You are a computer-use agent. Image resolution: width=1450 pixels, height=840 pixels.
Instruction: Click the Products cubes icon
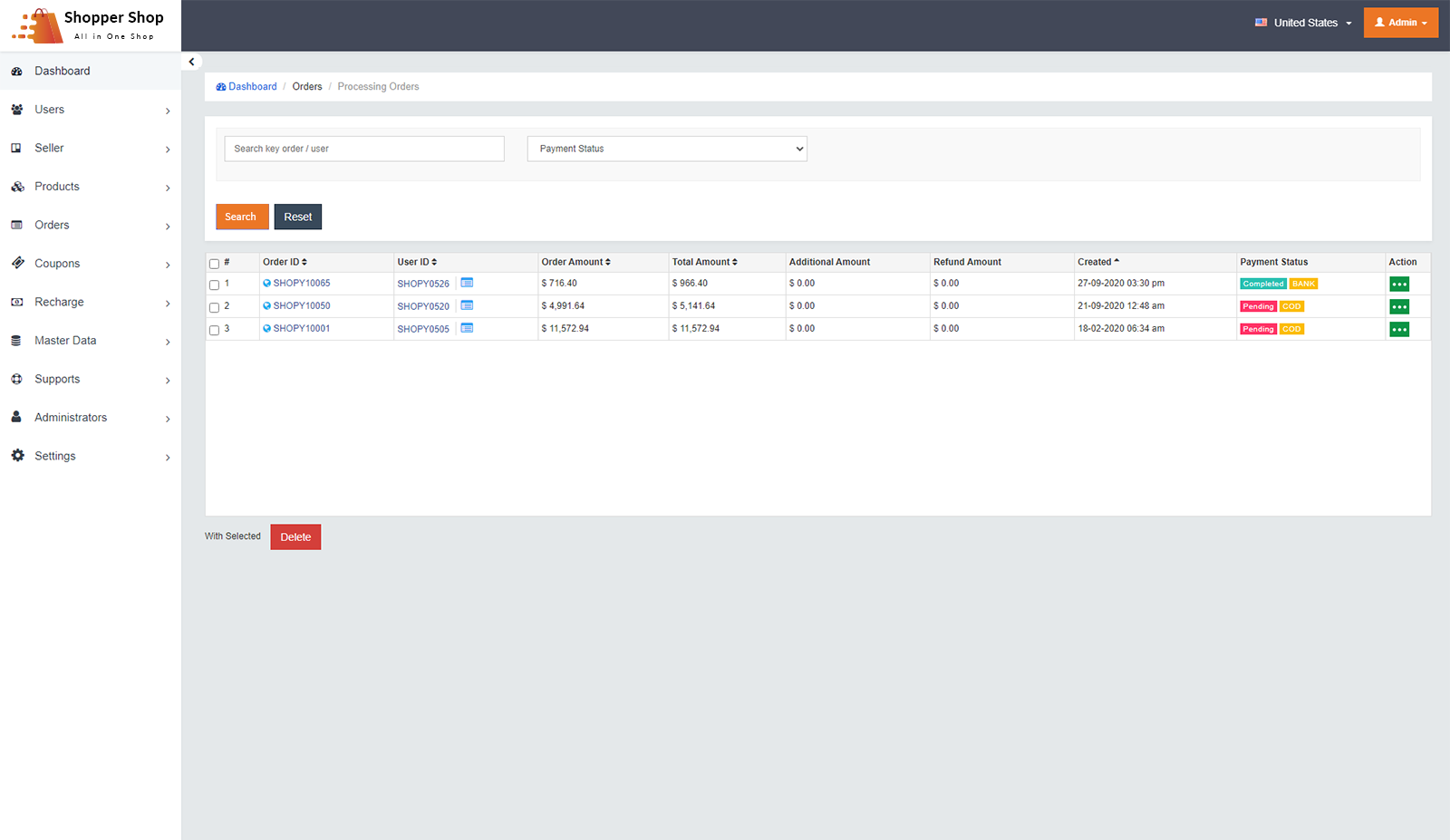click(x=17, y=187)
